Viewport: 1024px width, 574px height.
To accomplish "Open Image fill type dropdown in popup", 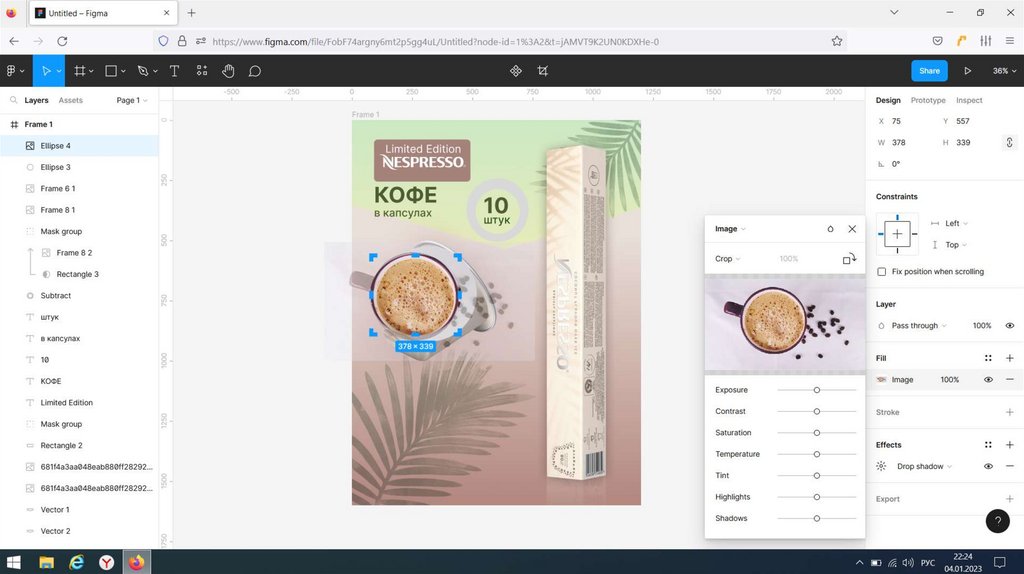I will 730,229.
